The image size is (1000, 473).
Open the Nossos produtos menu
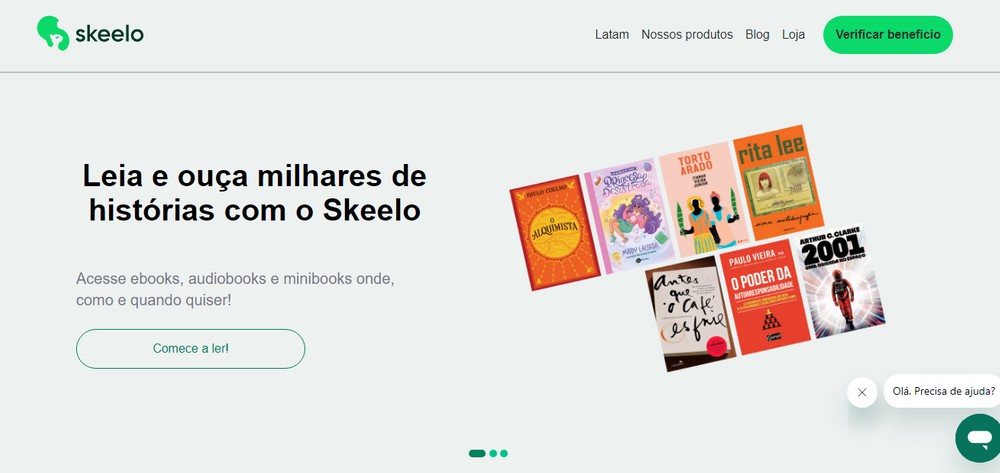tap(687, 34)
